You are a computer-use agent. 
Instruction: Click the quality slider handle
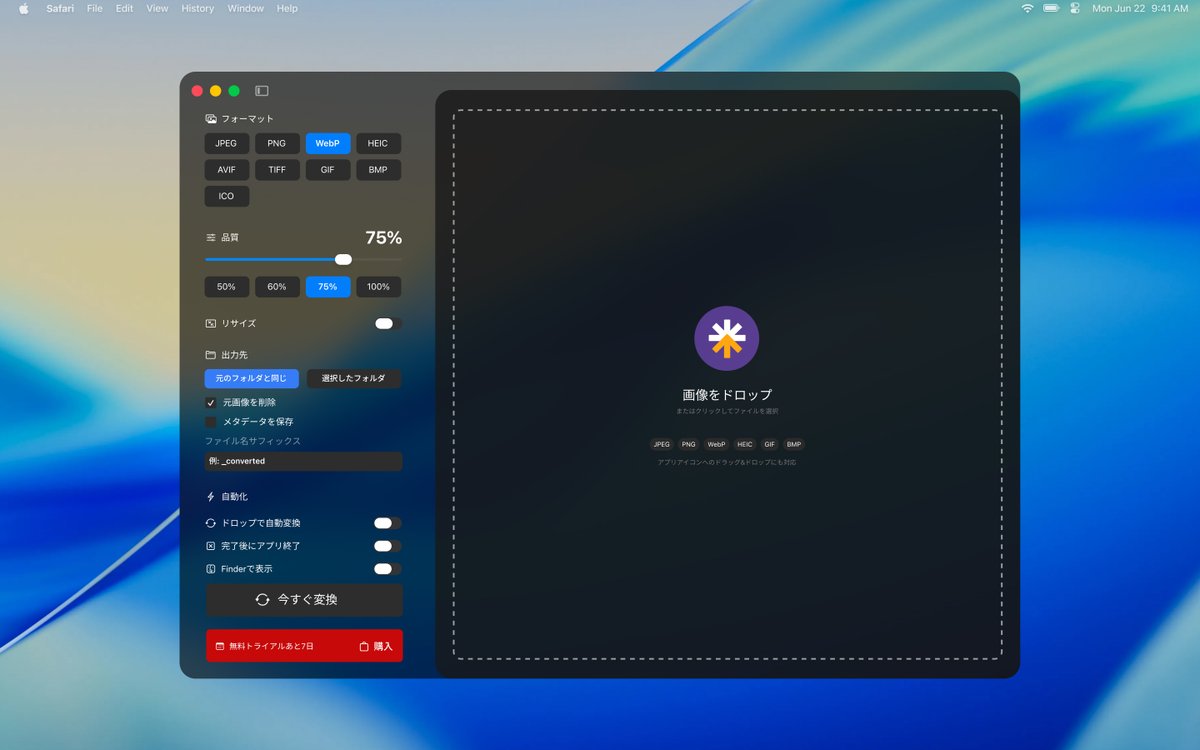(x=343, y=259)
